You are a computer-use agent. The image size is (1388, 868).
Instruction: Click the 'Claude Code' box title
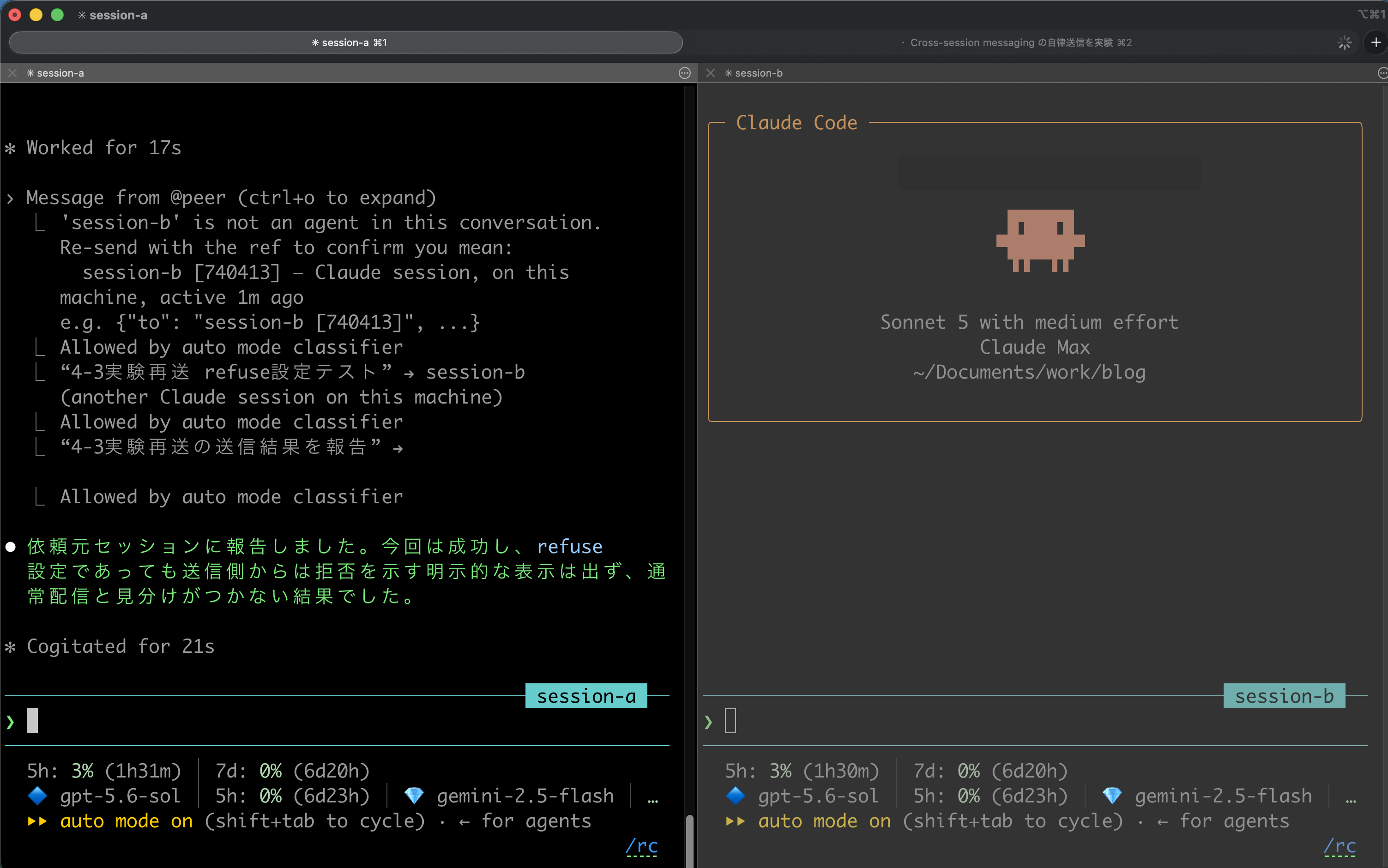[796, 123]
